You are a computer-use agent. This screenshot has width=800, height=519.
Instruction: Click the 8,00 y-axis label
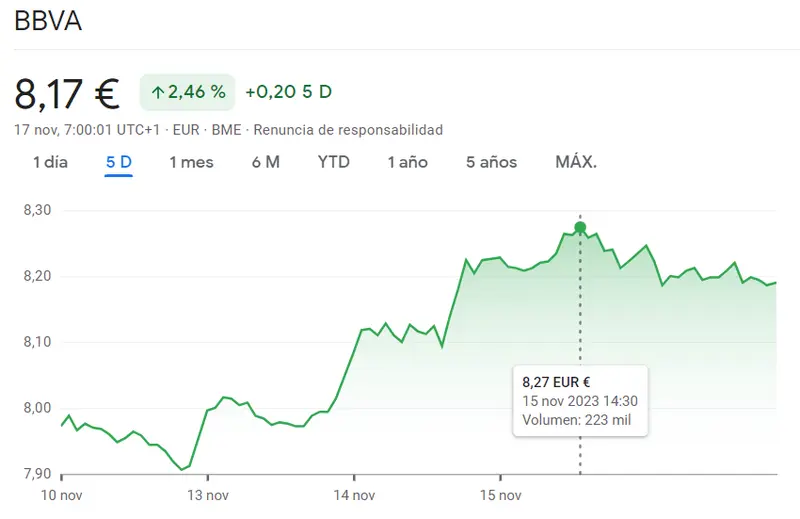tap(37, 408)
